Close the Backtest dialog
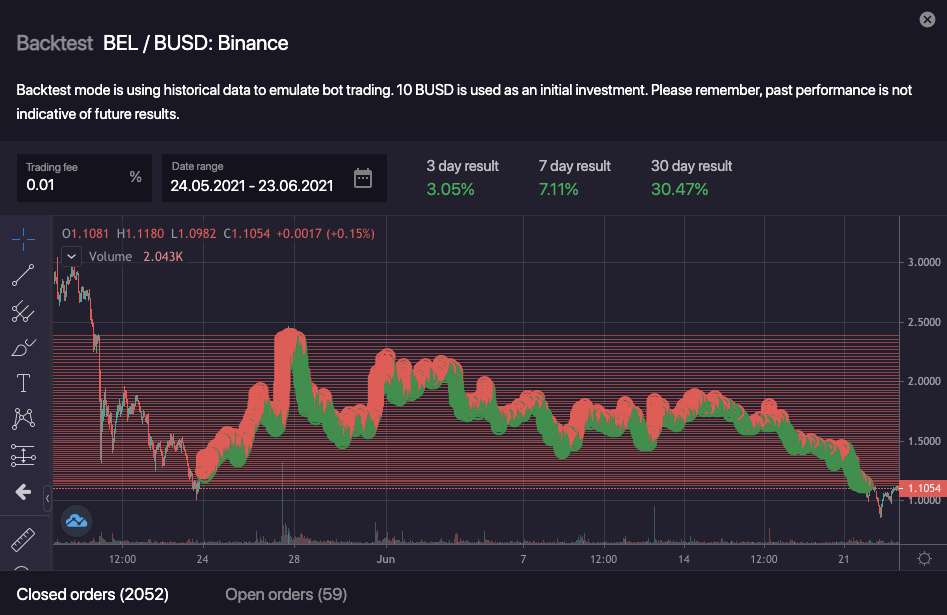This screenshot has width=947, height=615. pyautogui.click(x=927, y=19)
